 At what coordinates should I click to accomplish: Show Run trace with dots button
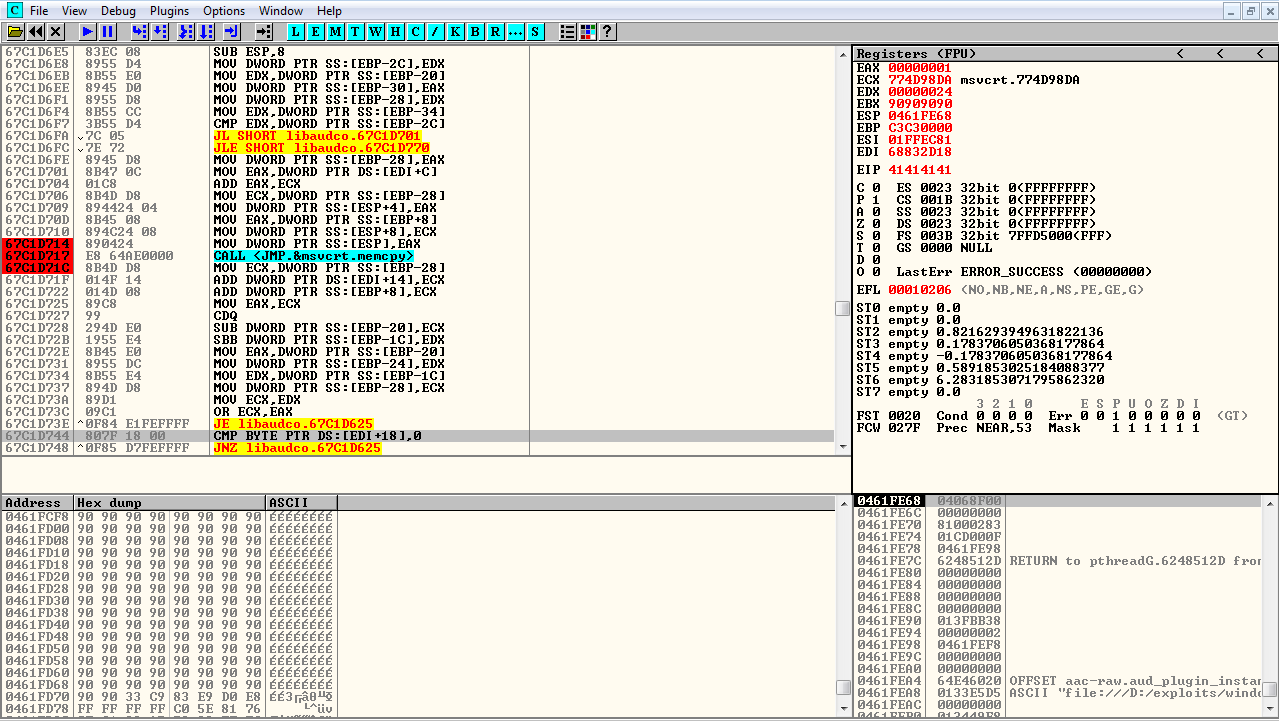tap(515, 32)
